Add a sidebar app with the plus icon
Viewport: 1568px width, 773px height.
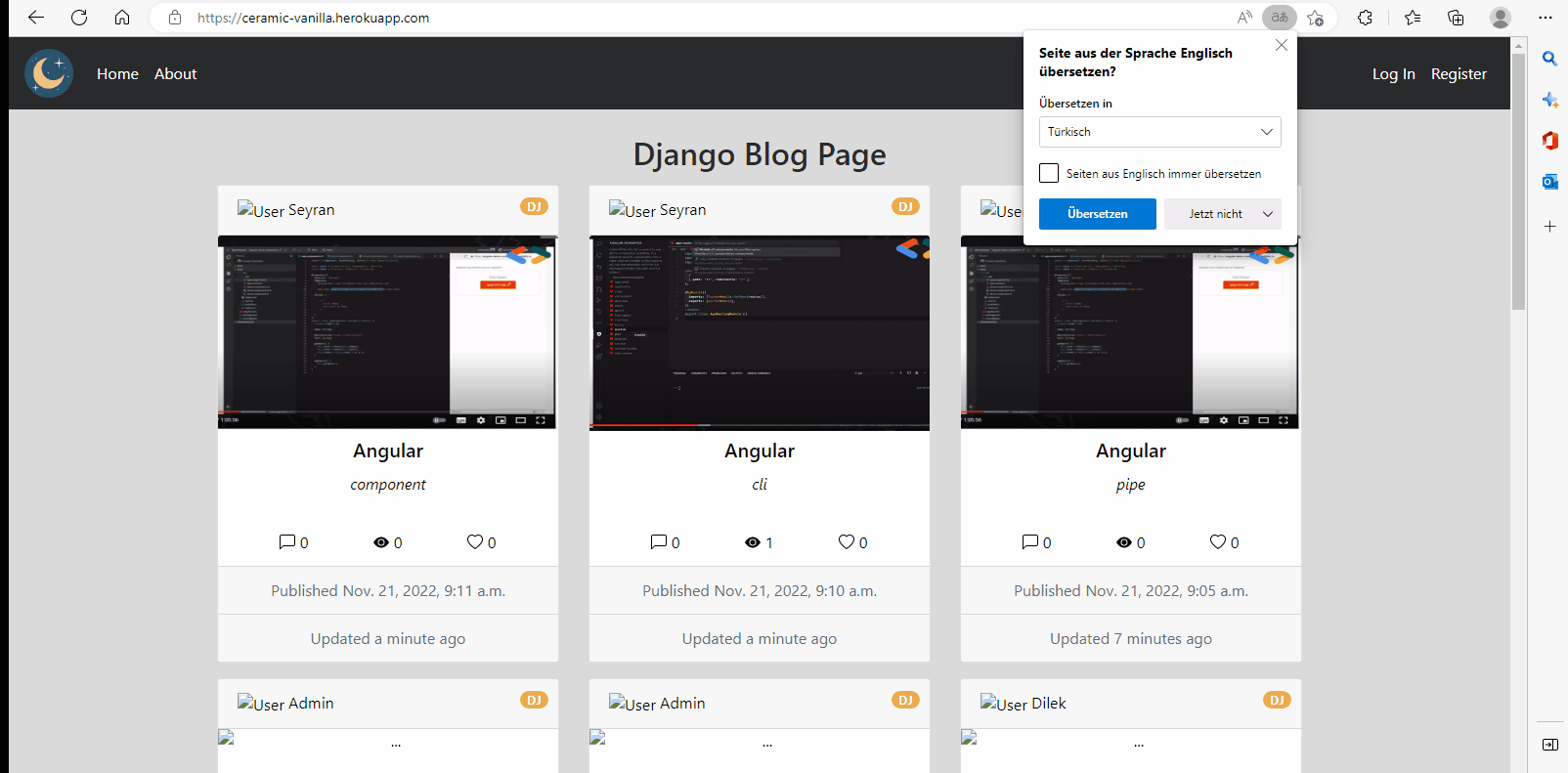tap(1549, 226)
